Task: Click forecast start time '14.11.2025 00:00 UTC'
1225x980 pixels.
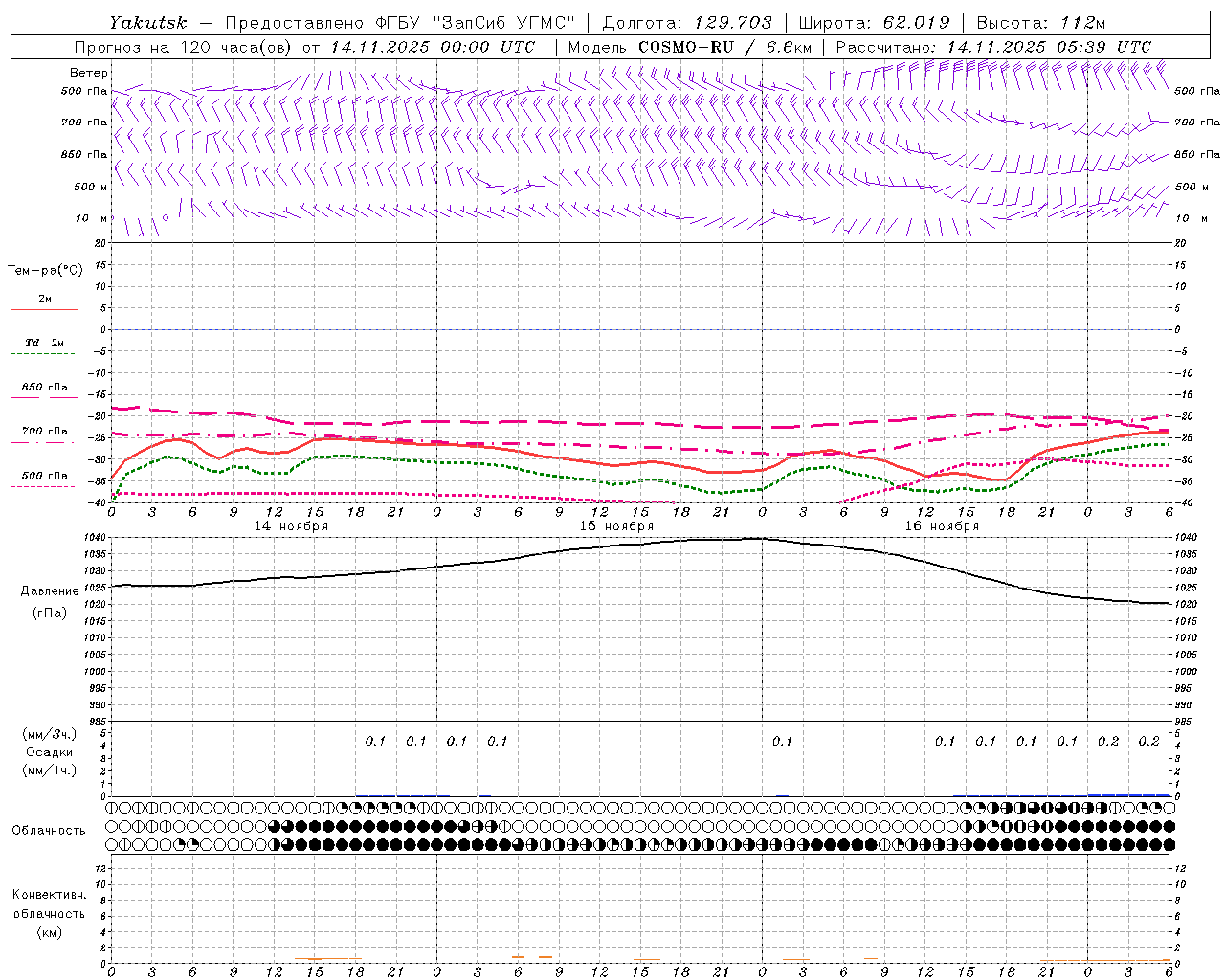Action: click(x=432, y=47)
